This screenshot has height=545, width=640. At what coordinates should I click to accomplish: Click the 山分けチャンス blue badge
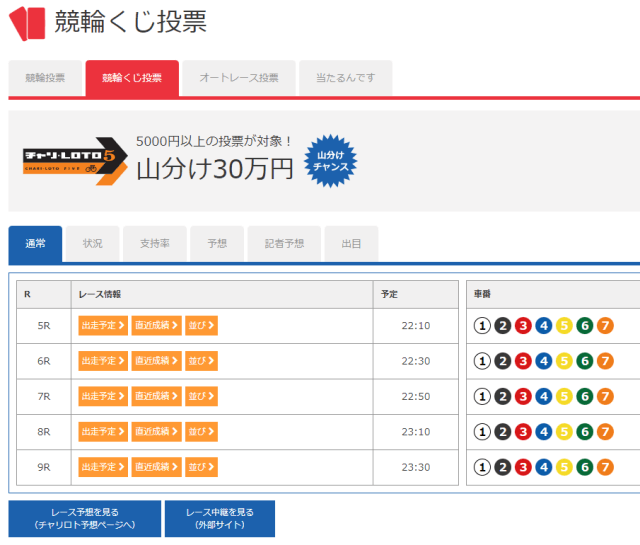pyautogui.click(x=331, y=161)
